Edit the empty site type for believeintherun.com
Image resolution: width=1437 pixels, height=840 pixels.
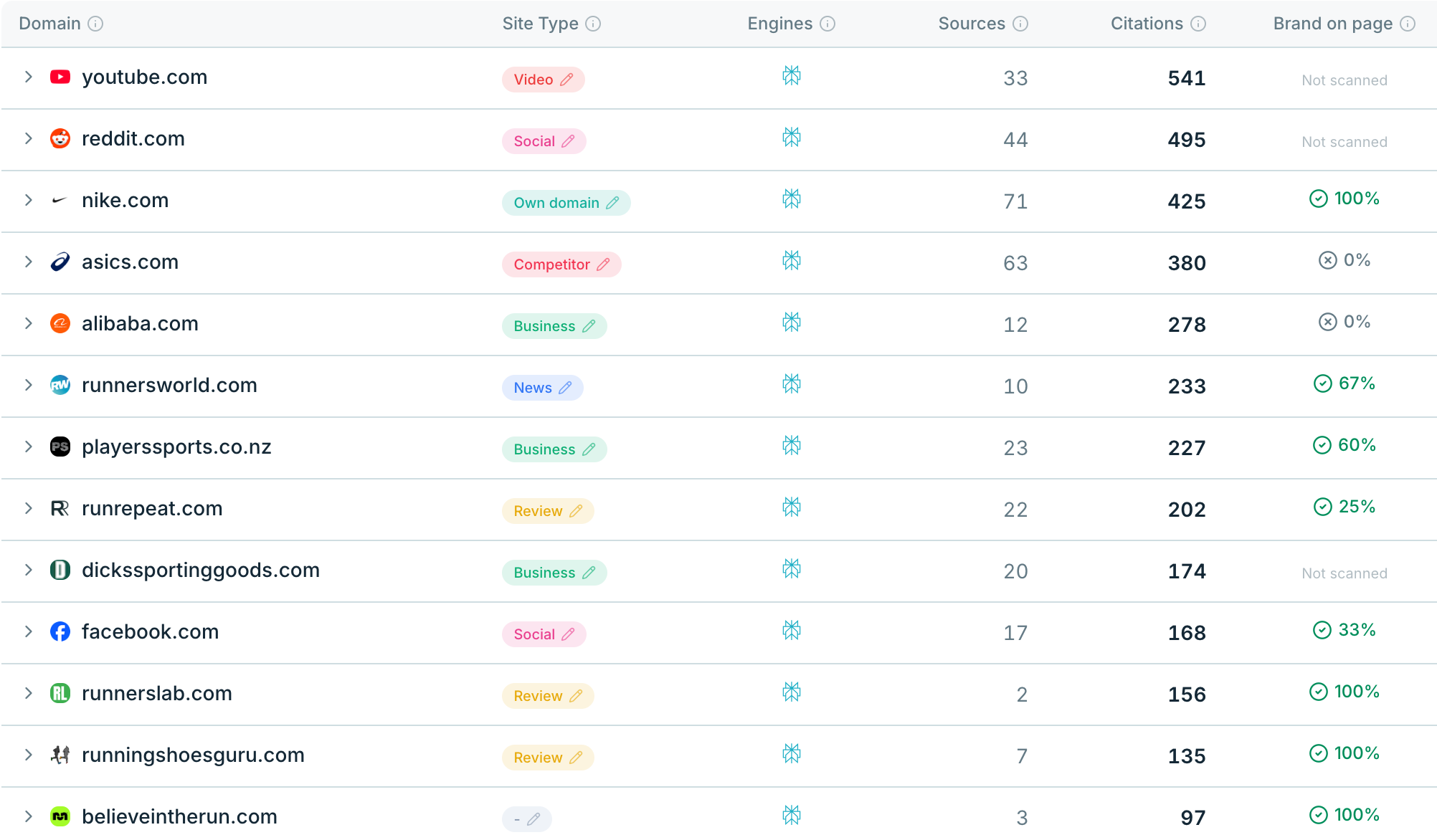[533, 819]
